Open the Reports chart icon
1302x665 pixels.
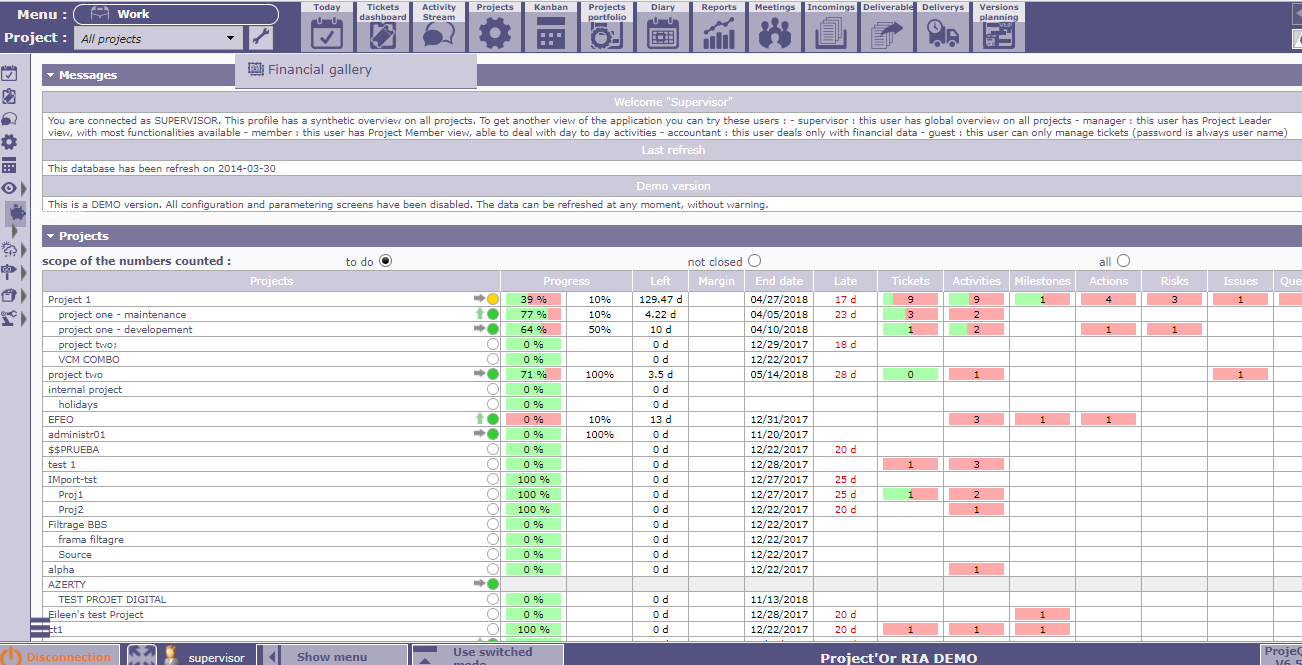coord(719,27)
